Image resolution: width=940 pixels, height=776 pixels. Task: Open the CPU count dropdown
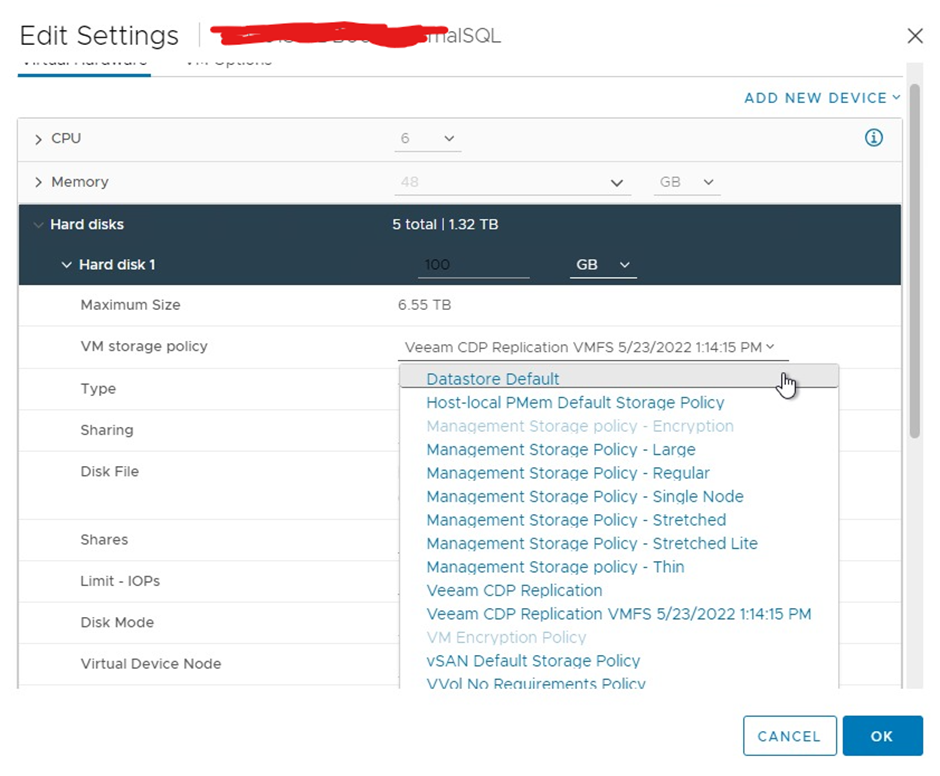point(427,139)
